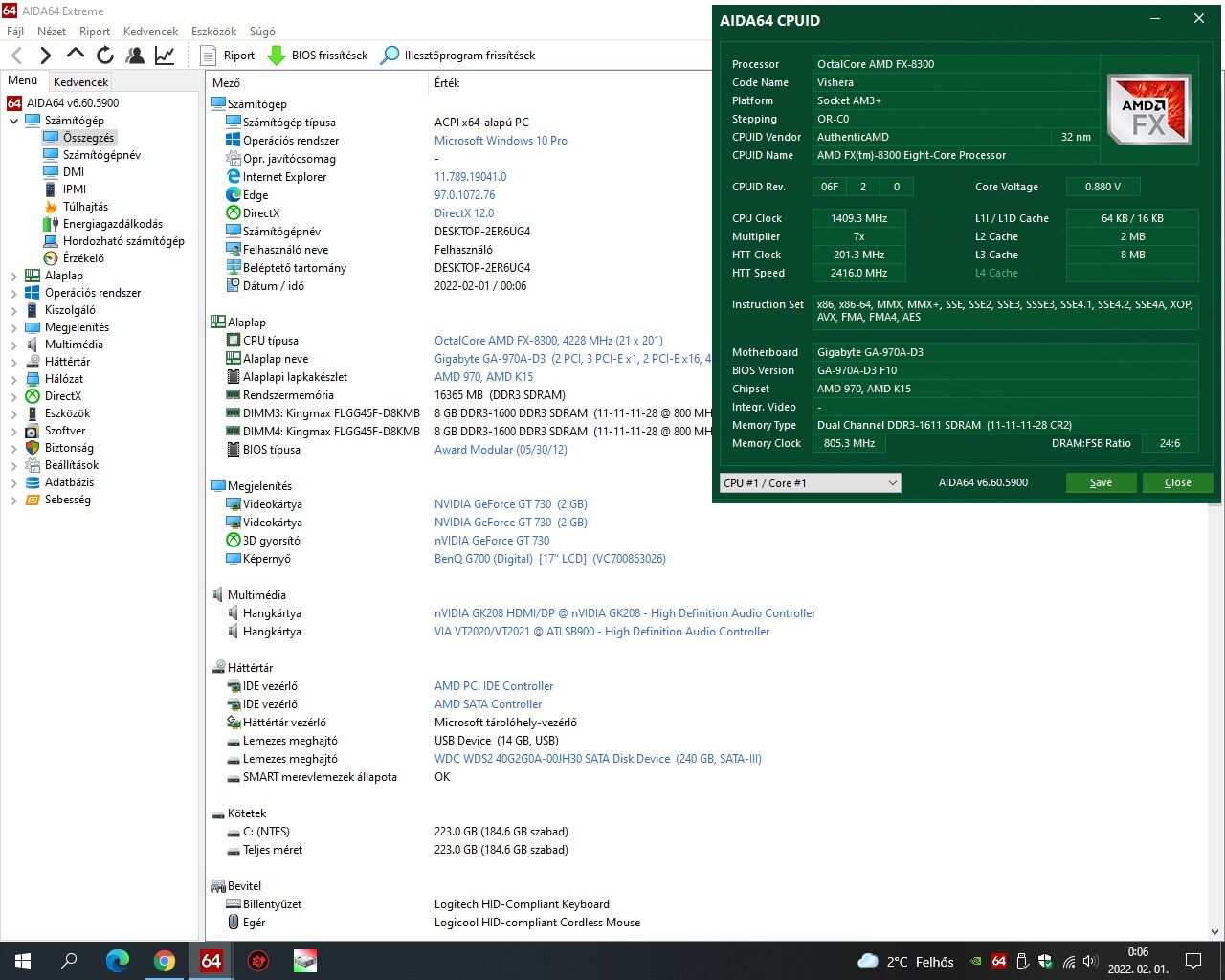Image resolution: width=1225 pixels, height=980 pixels.
Task: Select Hordozható számítógép in the tree
Action: click(x=123, y=241)
